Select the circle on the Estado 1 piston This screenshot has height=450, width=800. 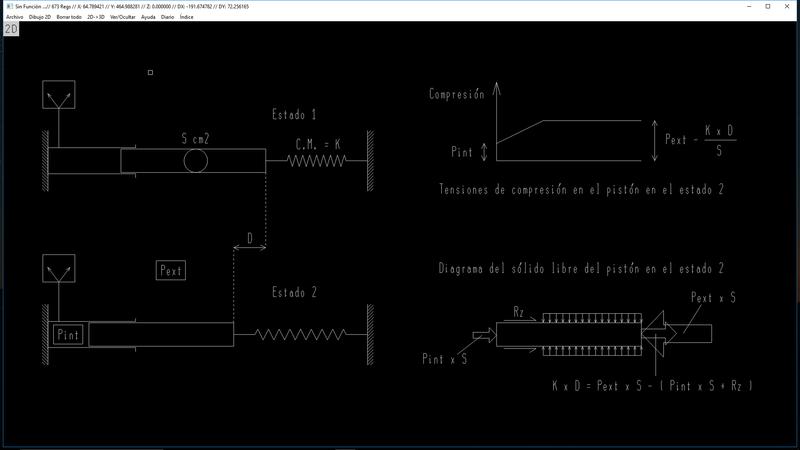tap(195, 160)
